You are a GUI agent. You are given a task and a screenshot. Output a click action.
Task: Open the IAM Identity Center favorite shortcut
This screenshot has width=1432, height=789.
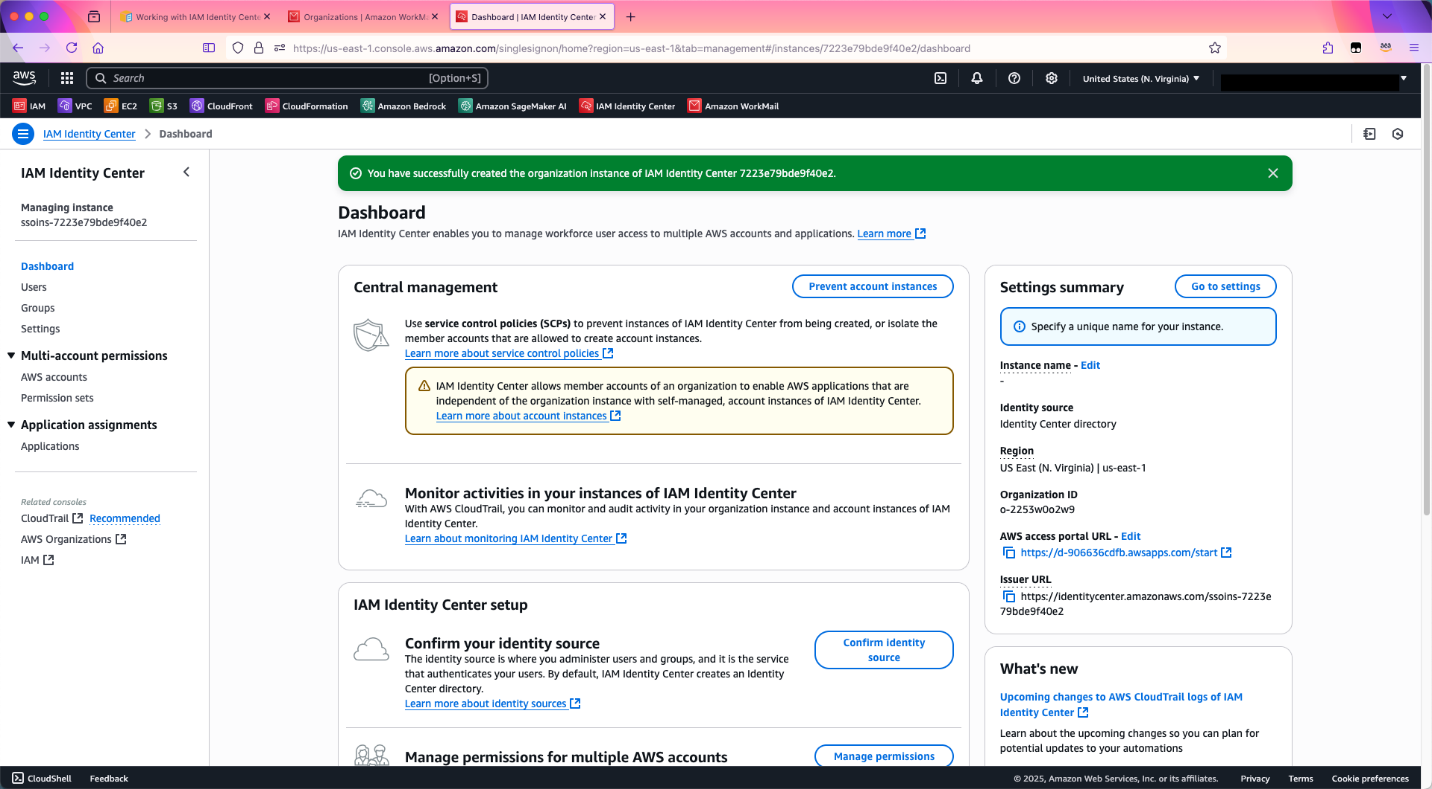(x=627, y=106)
